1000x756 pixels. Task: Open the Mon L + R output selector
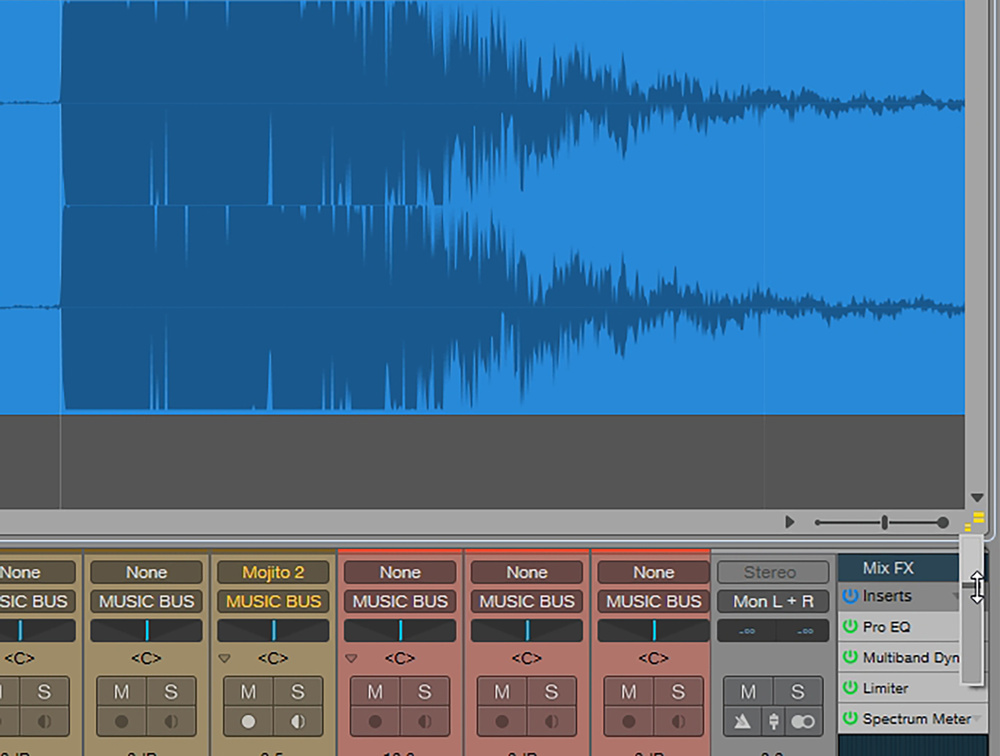773,602
